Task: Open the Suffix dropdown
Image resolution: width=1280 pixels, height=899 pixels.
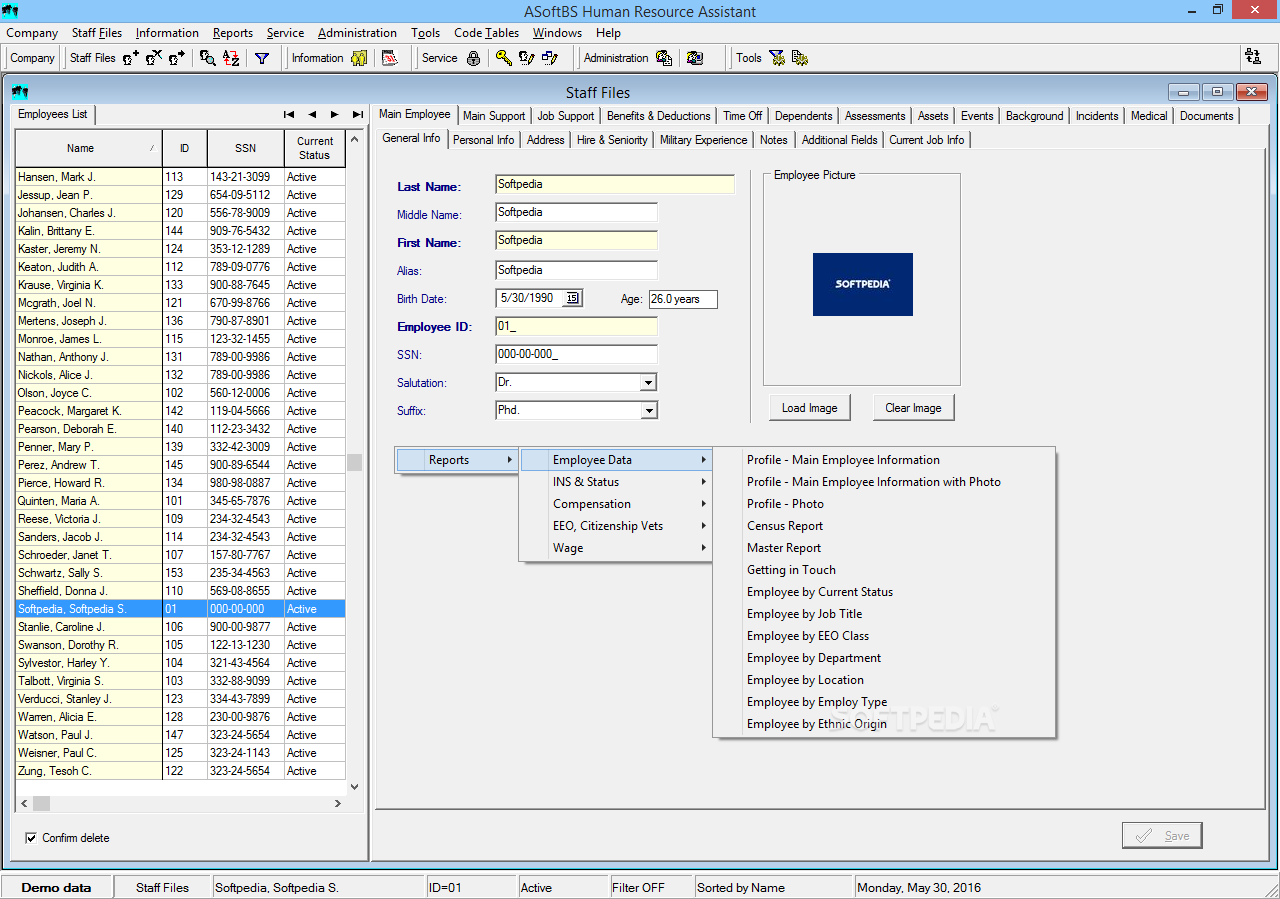Action: [x=649, y=411]
